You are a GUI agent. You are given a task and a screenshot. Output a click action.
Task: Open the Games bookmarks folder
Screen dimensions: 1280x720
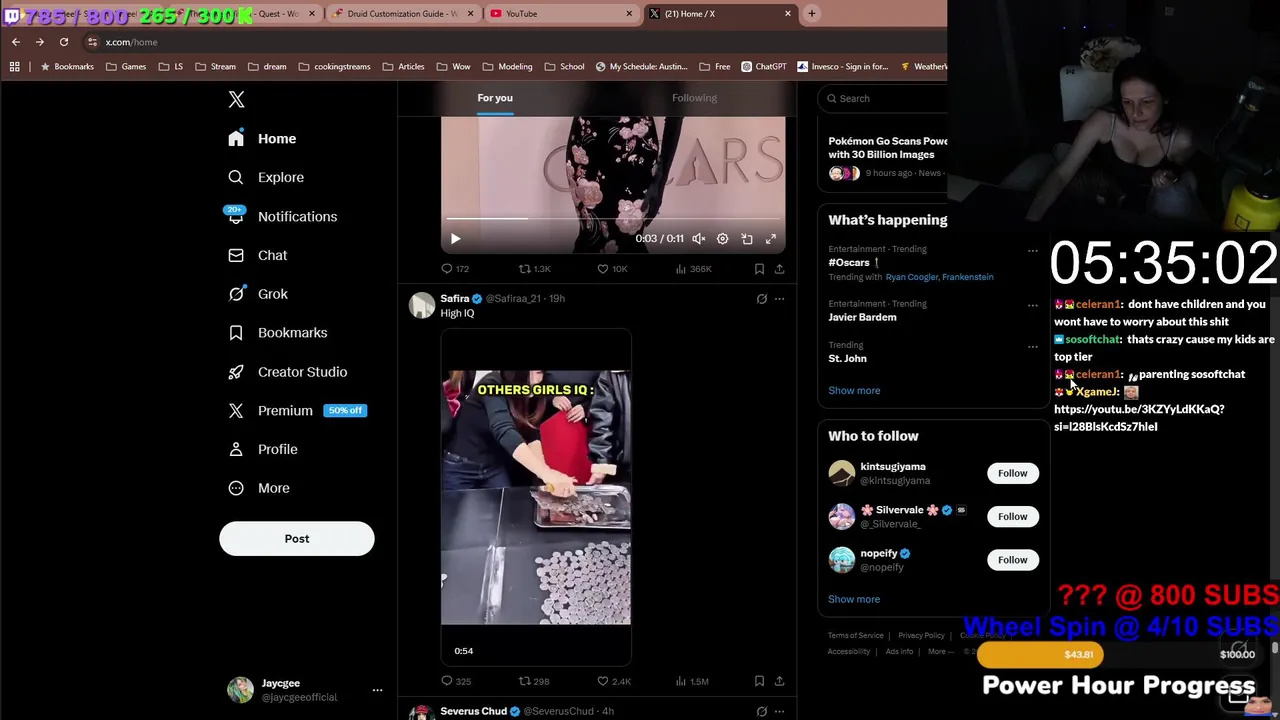(x=126, y=67)
